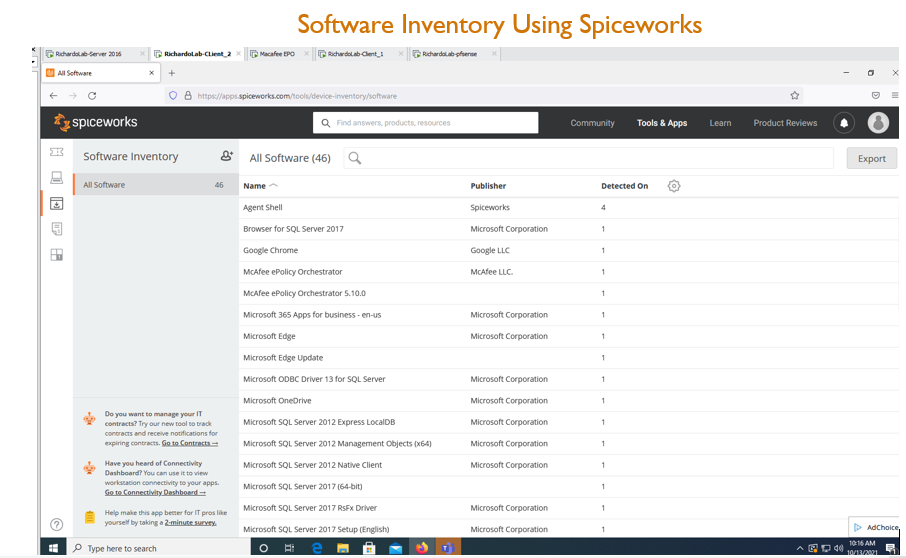Open the dashboard grid sidebar icon

click(x=57, y=255)
